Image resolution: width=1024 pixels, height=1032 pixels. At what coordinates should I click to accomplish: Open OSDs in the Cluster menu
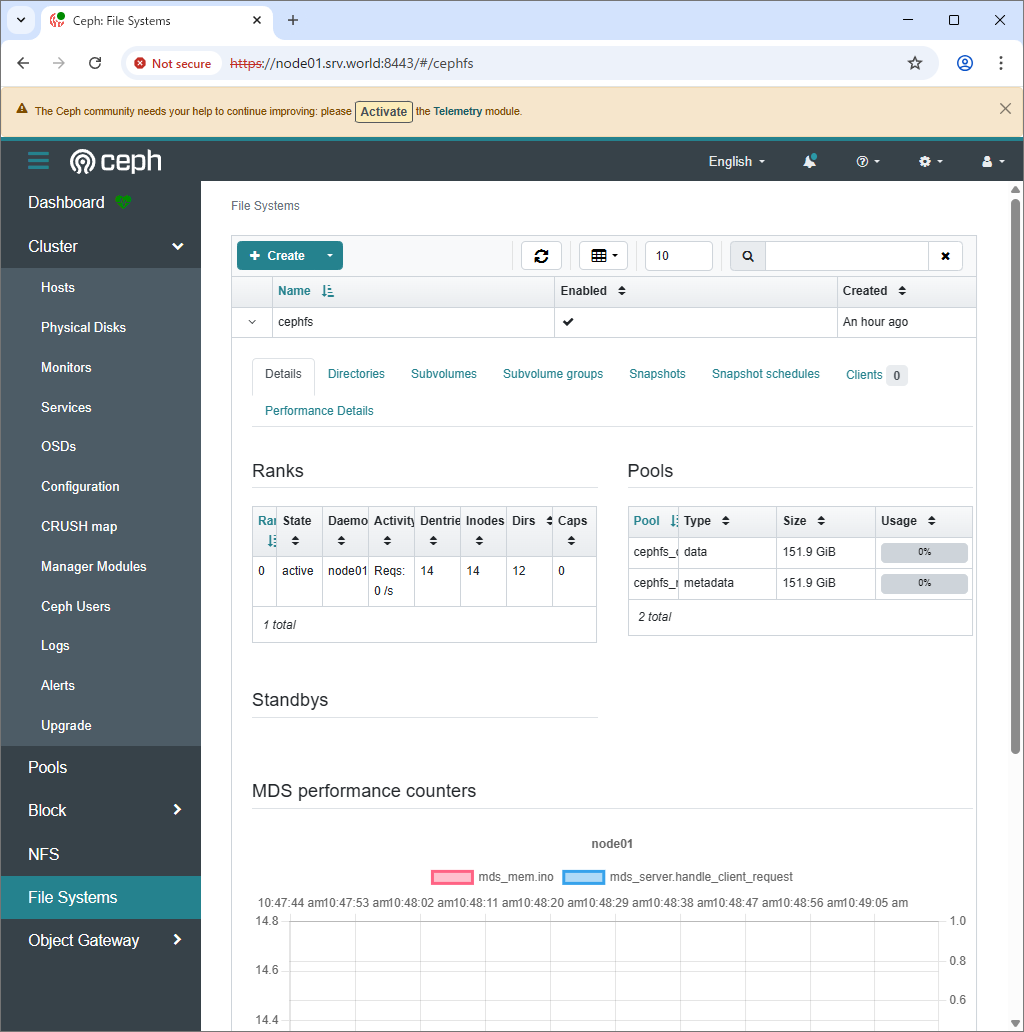(x=58, y=446)
